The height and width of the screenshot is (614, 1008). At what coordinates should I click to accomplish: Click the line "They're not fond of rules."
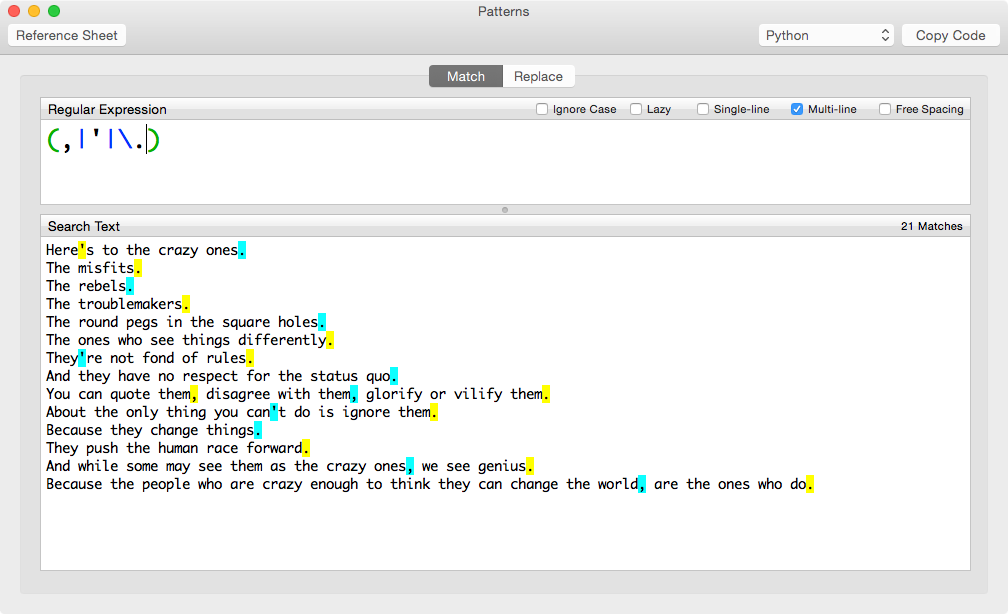pyautogui.click(x=150, y=358)
